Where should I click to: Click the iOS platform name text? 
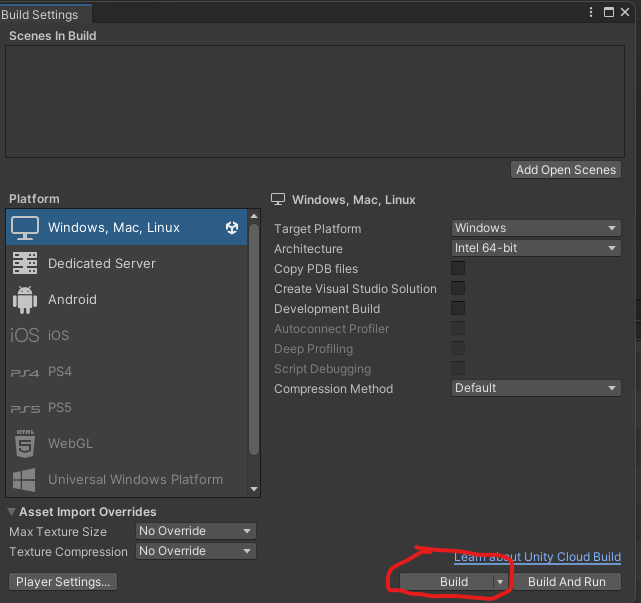[x=58, y=335]
